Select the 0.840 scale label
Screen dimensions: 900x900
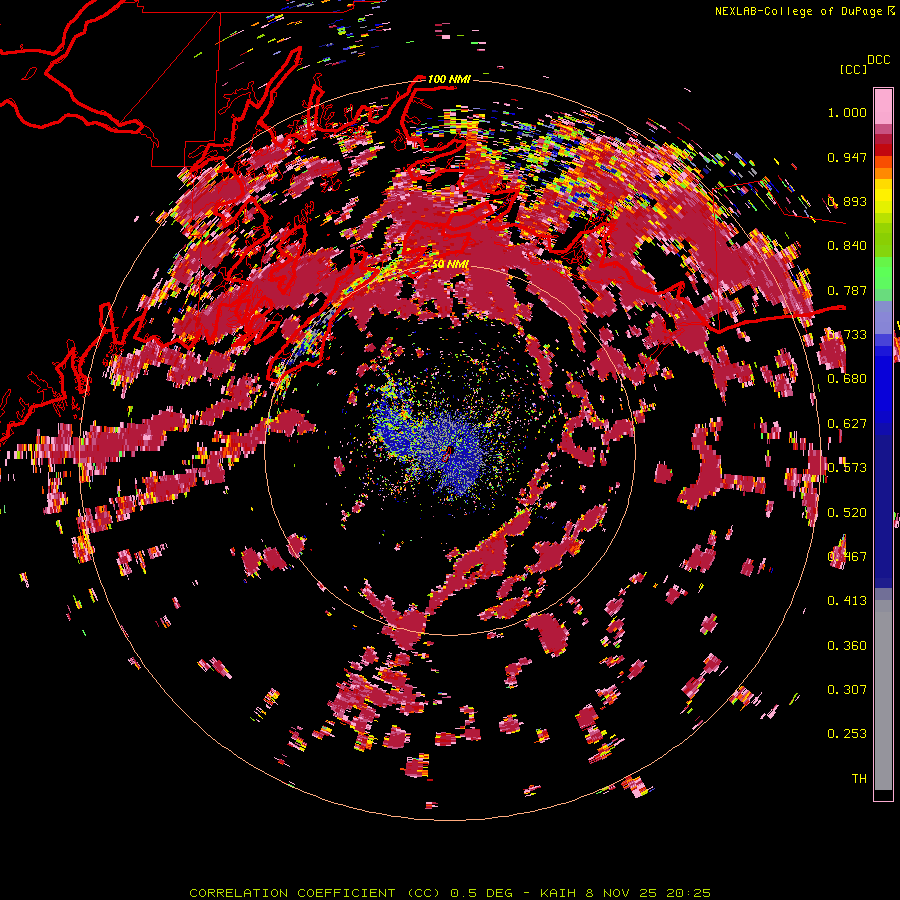(847, 246)
